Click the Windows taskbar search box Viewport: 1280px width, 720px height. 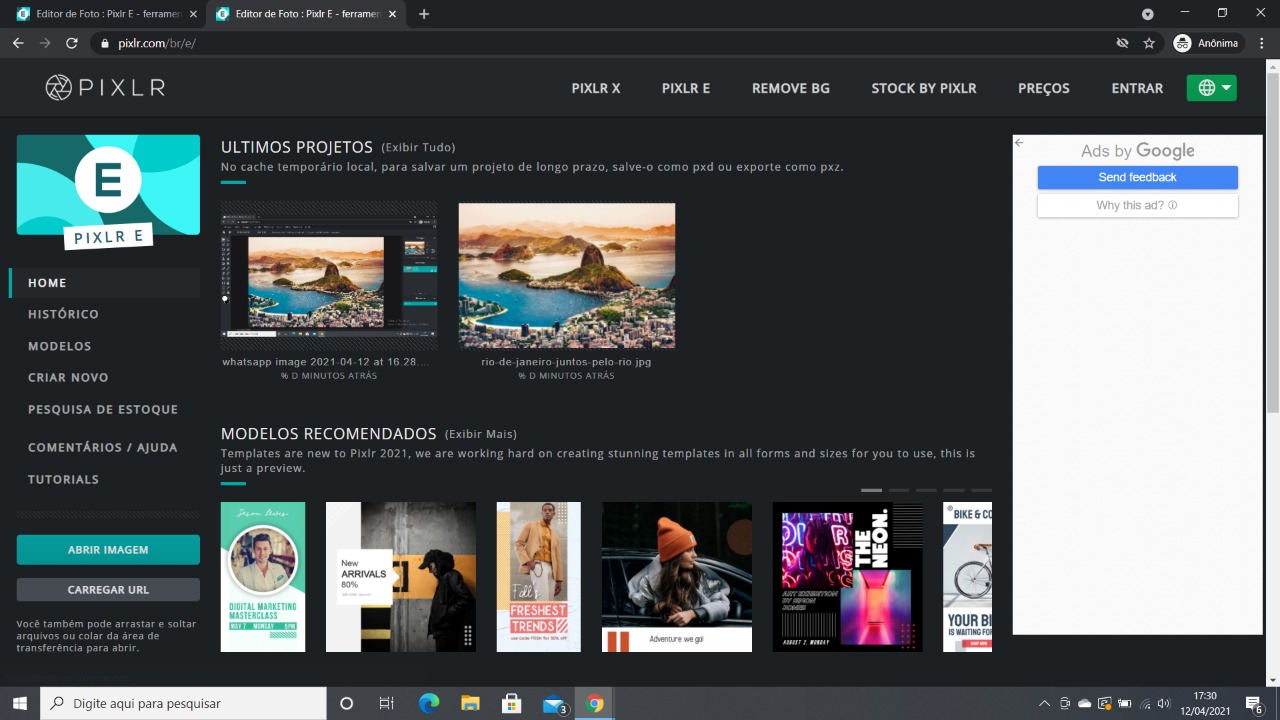tap(183, 703)
